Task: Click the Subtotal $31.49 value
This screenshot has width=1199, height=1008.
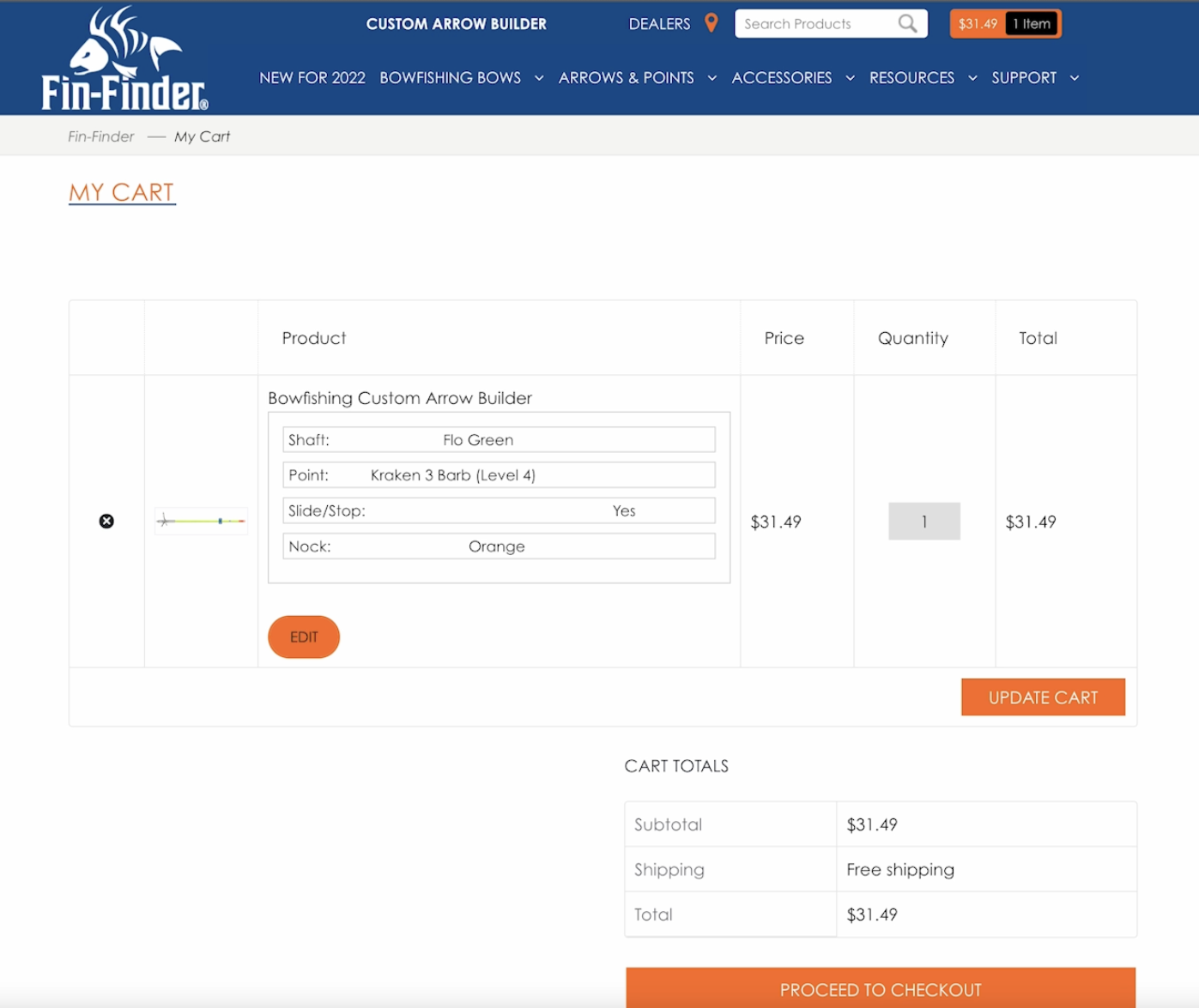Action: [x=872, y=824]
